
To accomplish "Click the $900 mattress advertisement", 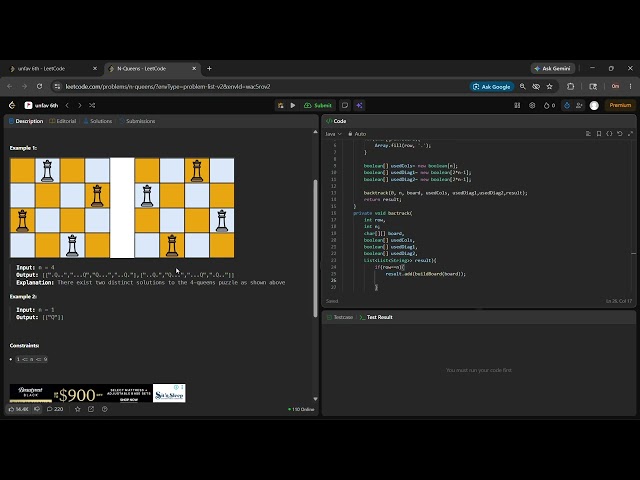I will [98, 393].
